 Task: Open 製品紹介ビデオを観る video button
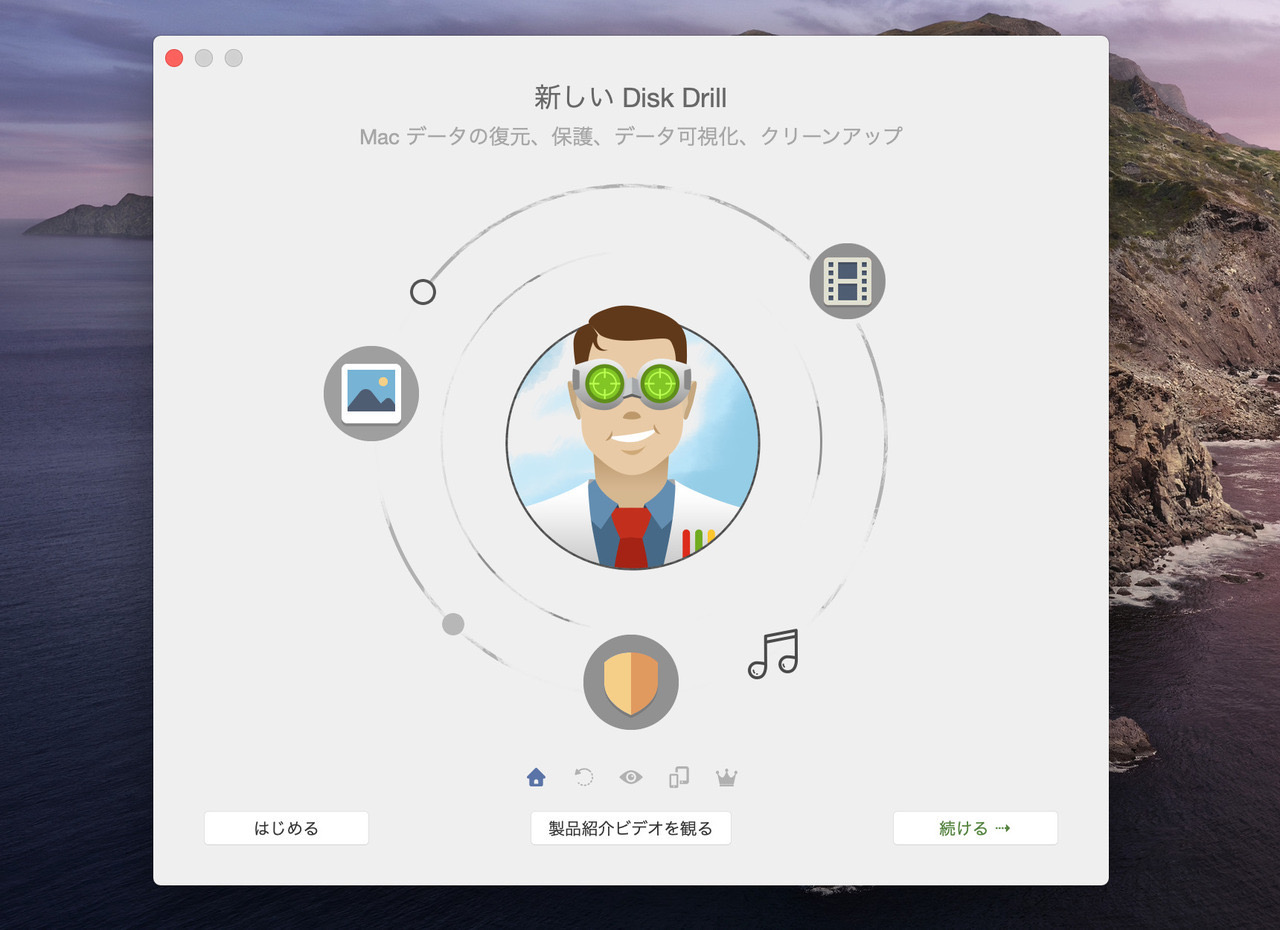(631, 828)
